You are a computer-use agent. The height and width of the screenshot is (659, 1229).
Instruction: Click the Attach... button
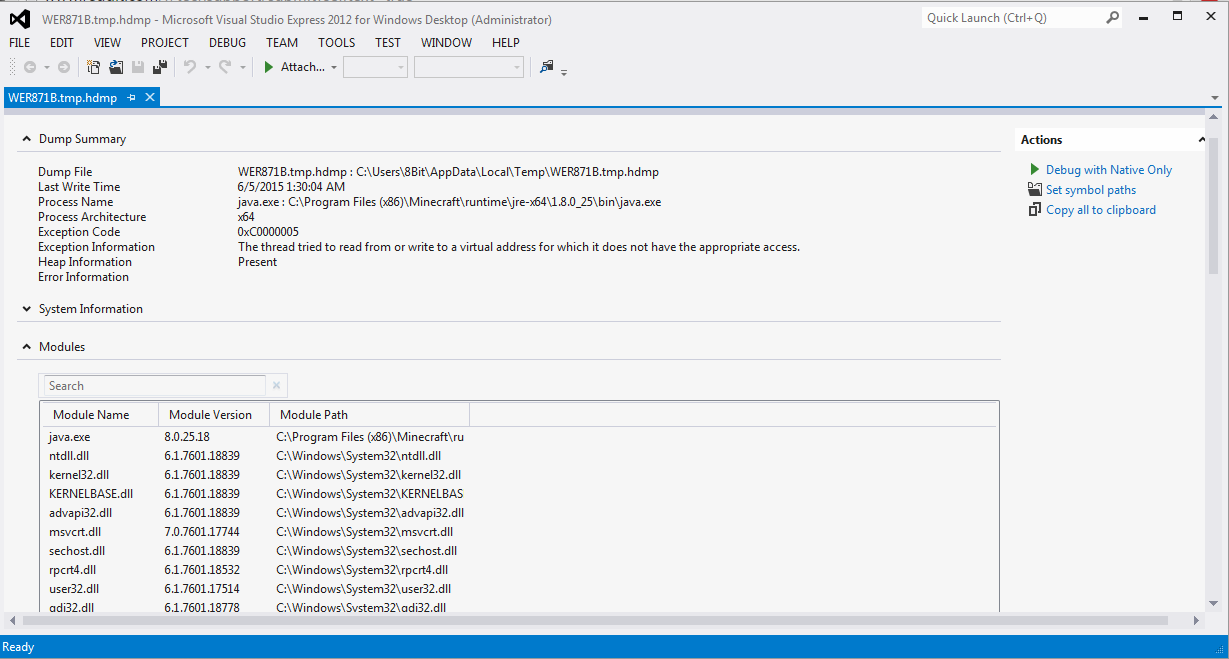pos(303,67)
